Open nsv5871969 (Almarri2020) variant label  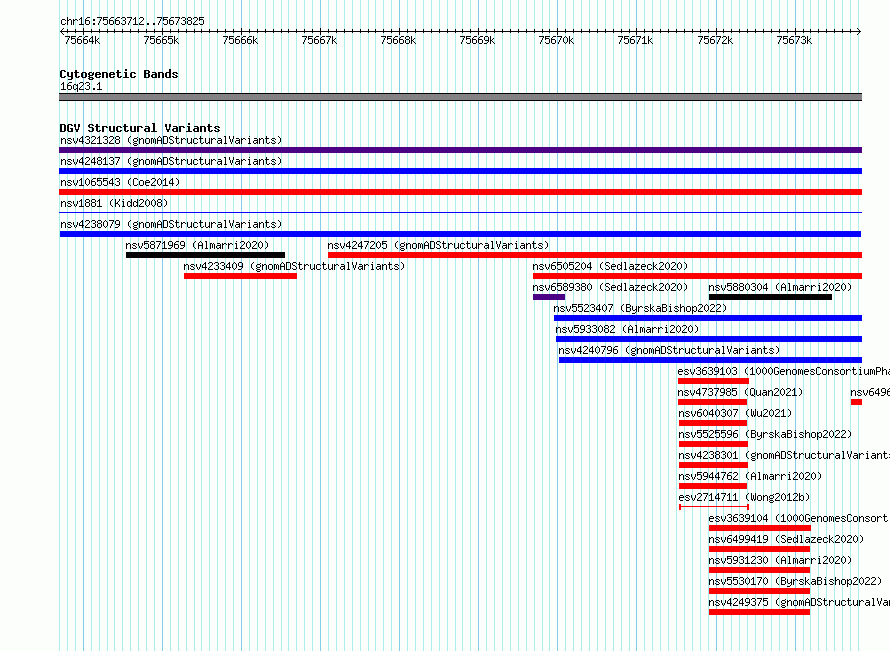click(197, 245)
